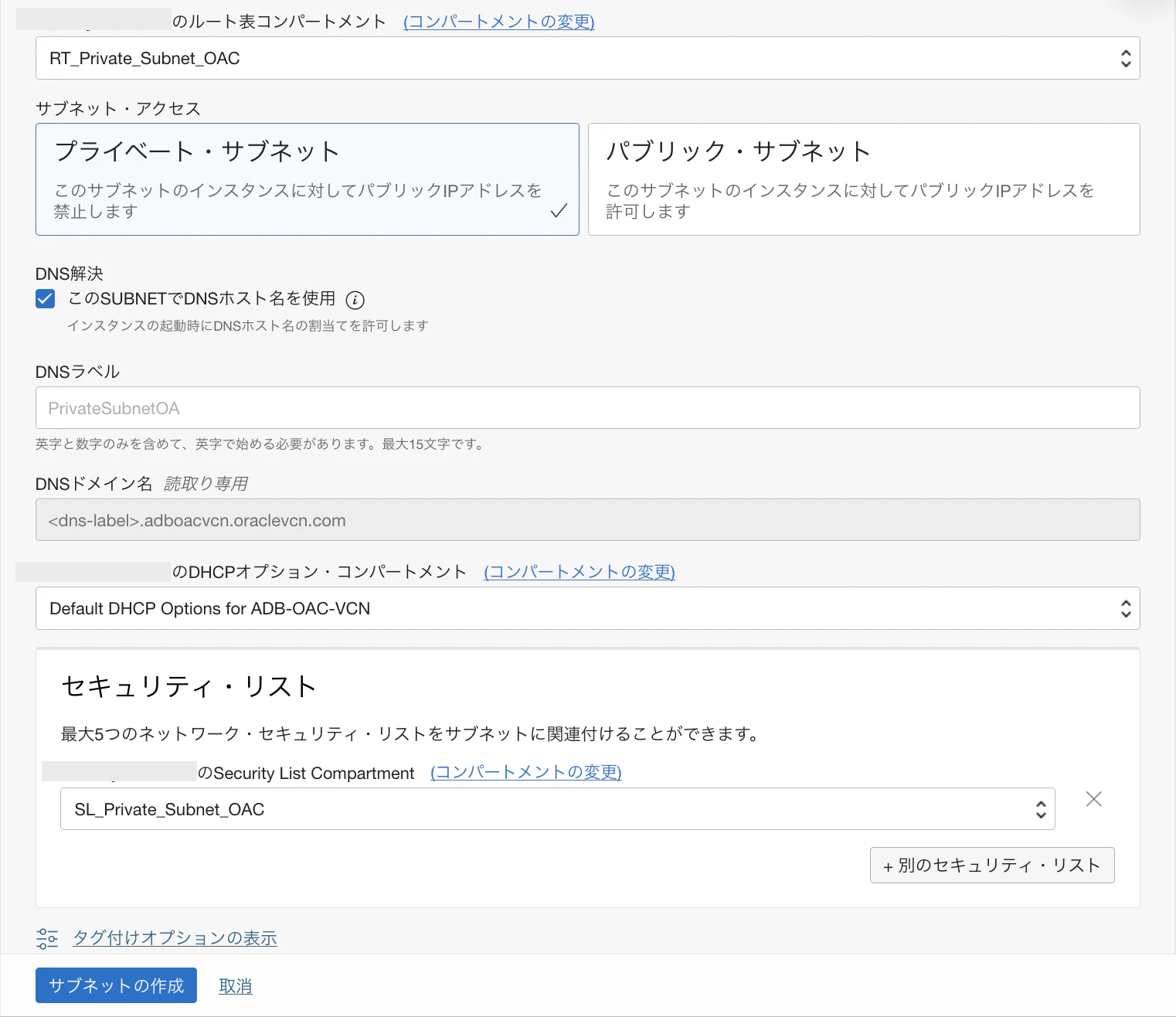Click the DNS hostname info icon
This screenshot has width=1176, height=1017.
click(x=355, y=300)
